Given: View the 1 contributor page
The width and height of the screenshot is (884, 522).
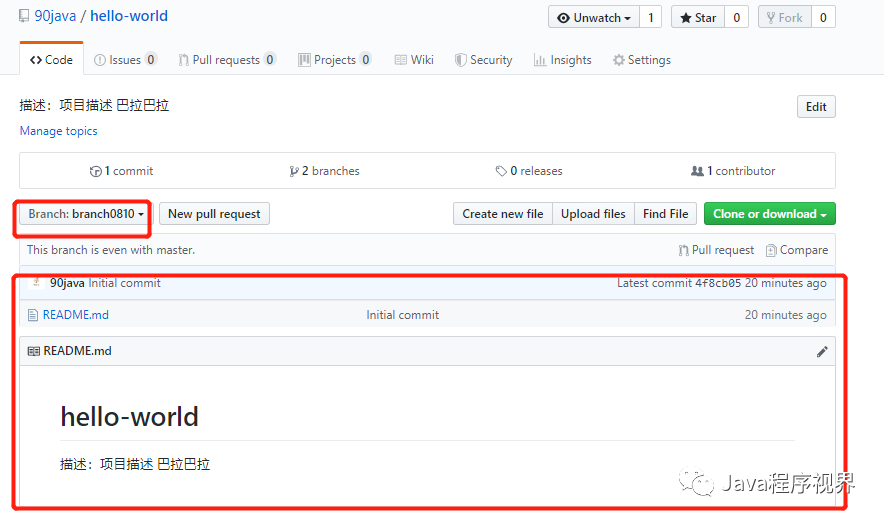Looking at the screenshot, I should point(733,171).
